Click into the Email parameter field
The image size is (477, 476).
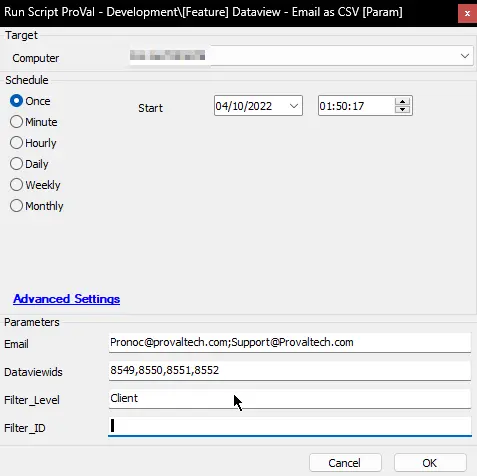pos(290,342)
